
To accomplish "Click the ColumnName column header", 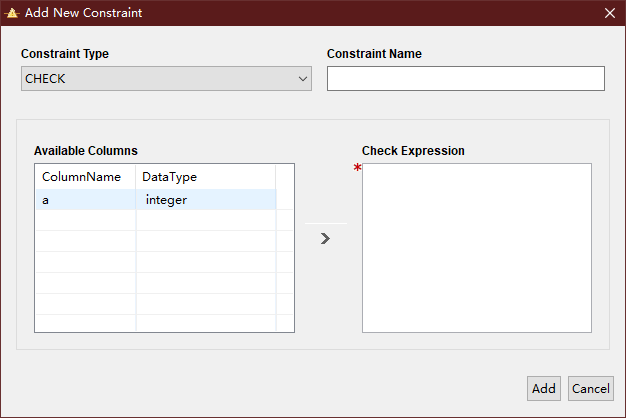I will tap(86, 177).
